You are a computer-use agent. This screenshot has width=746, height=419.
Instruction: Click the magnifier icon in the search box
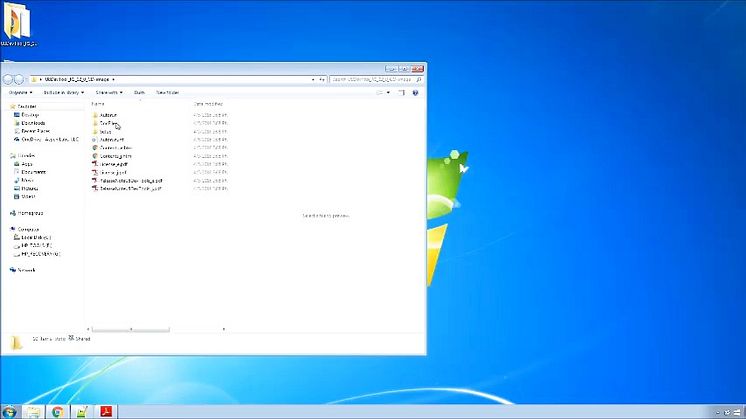pyautogui.click(x=419, y=79)
